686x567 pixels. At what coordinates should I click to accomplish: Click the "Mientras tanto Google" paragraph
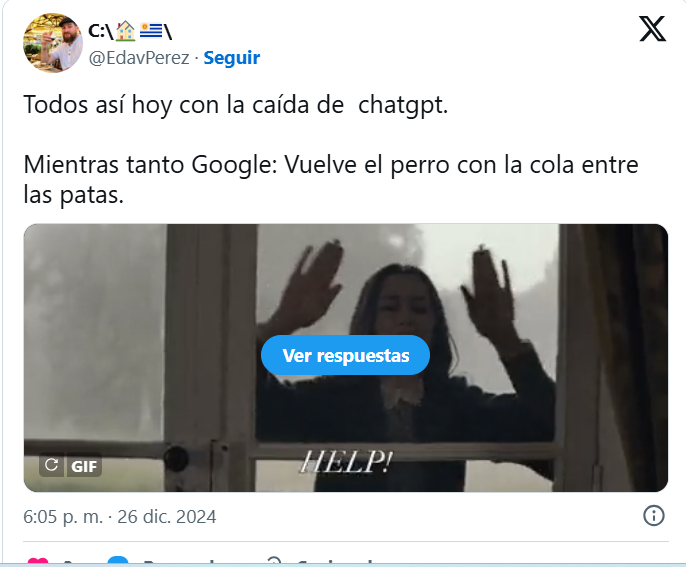click(331, 179)
